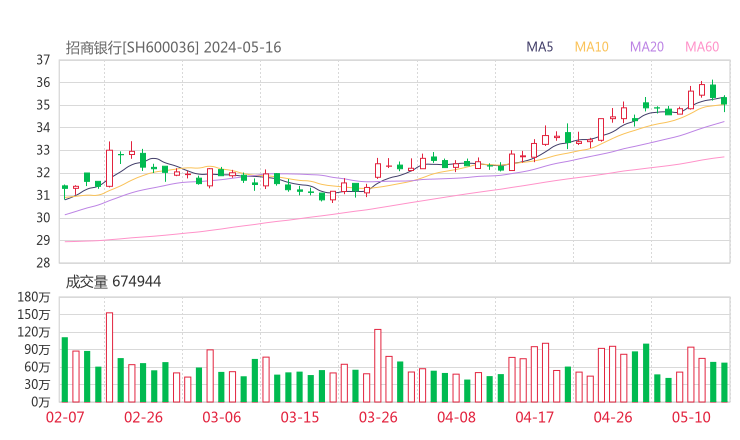The width and height of the screenshot is (740, 440).
Task: Click the price axis label 30
Action: tap(43, 218)
